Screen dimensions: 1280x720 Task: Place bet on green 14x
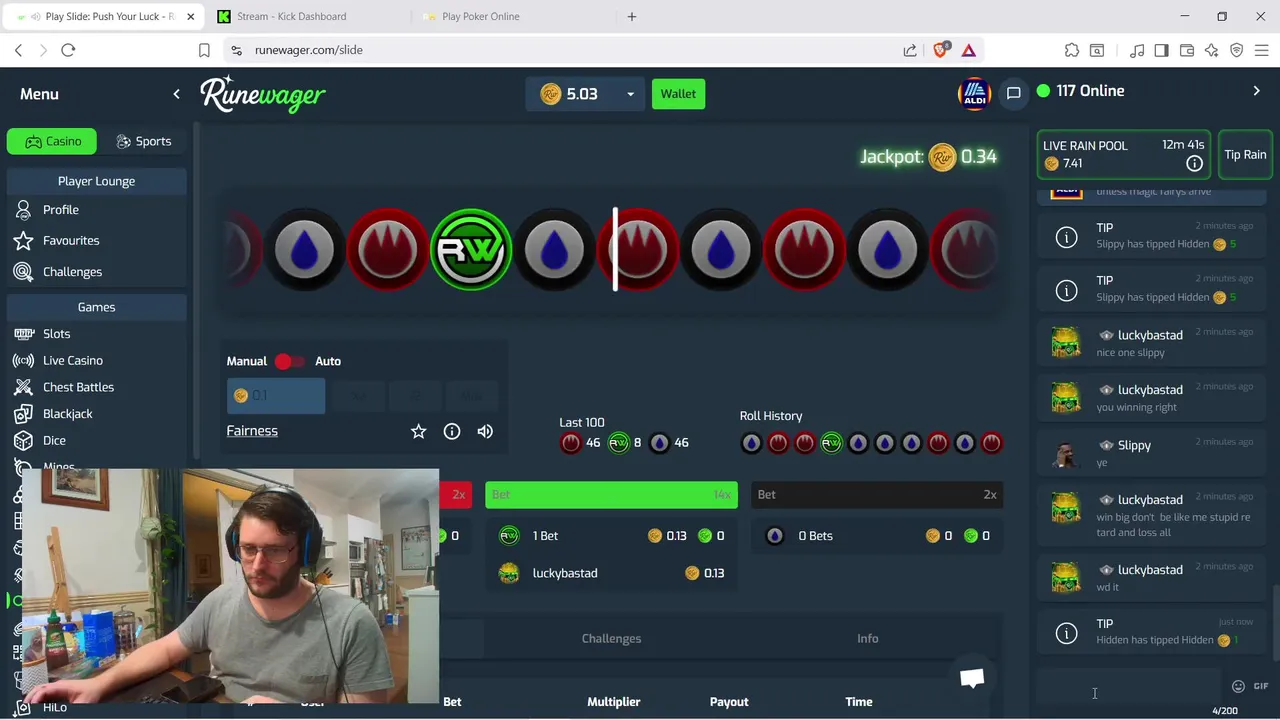tap(611, 495)
